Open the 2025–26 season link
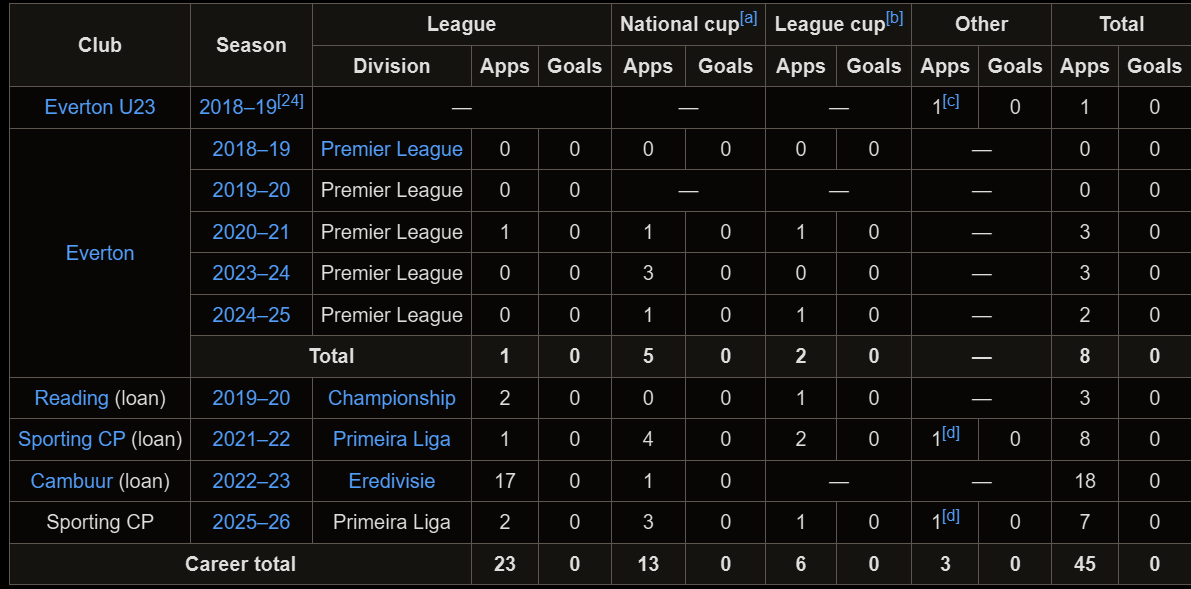The image size is (1191, 589). coord(251,522)
